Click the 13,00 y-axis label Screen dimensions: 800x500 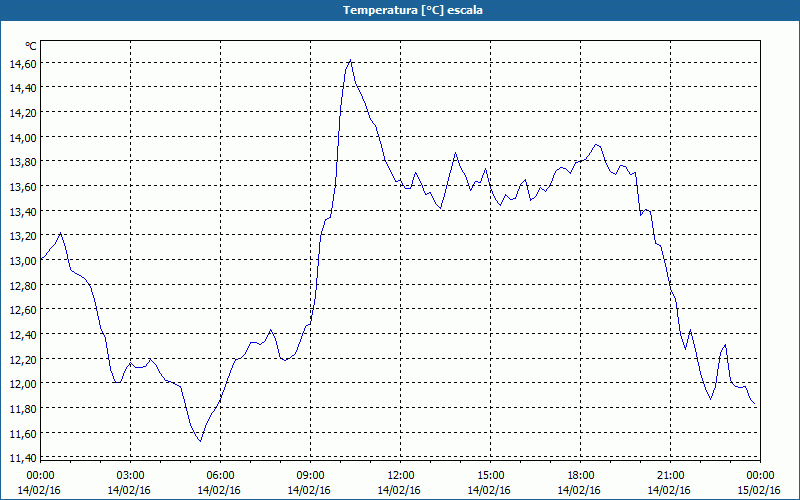coord(23,261)
